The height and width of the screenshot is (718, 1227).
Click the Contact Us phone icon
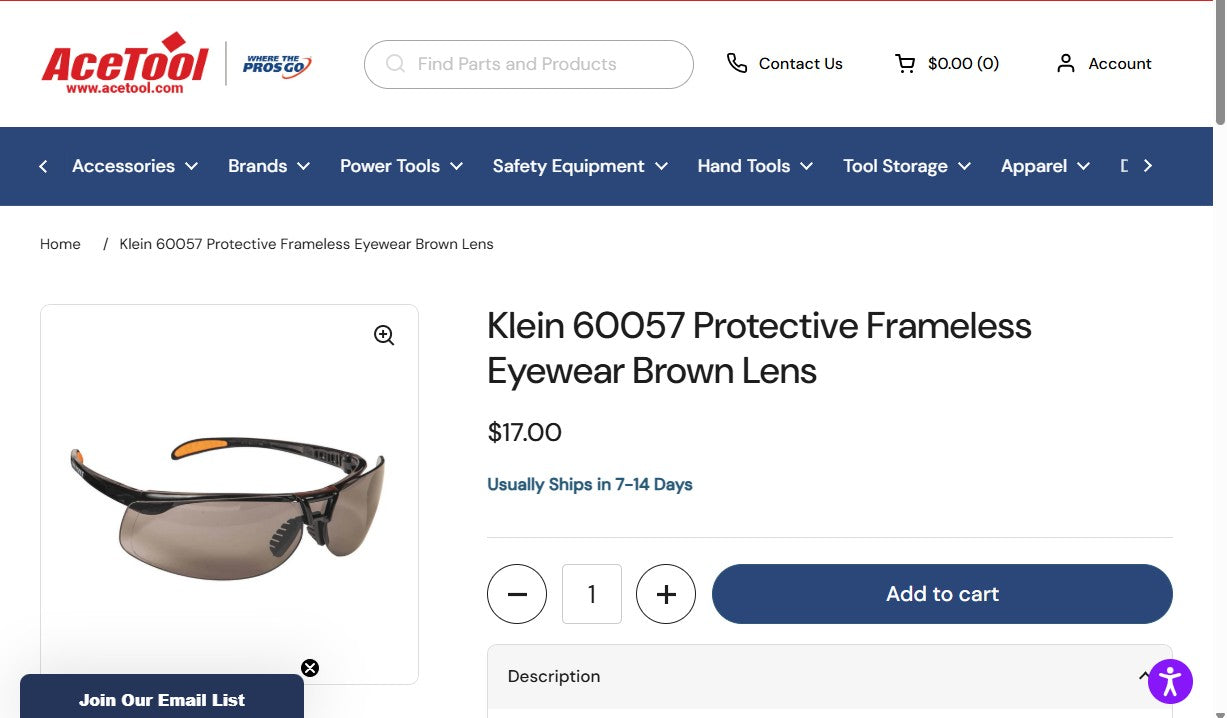pos(737,62)
